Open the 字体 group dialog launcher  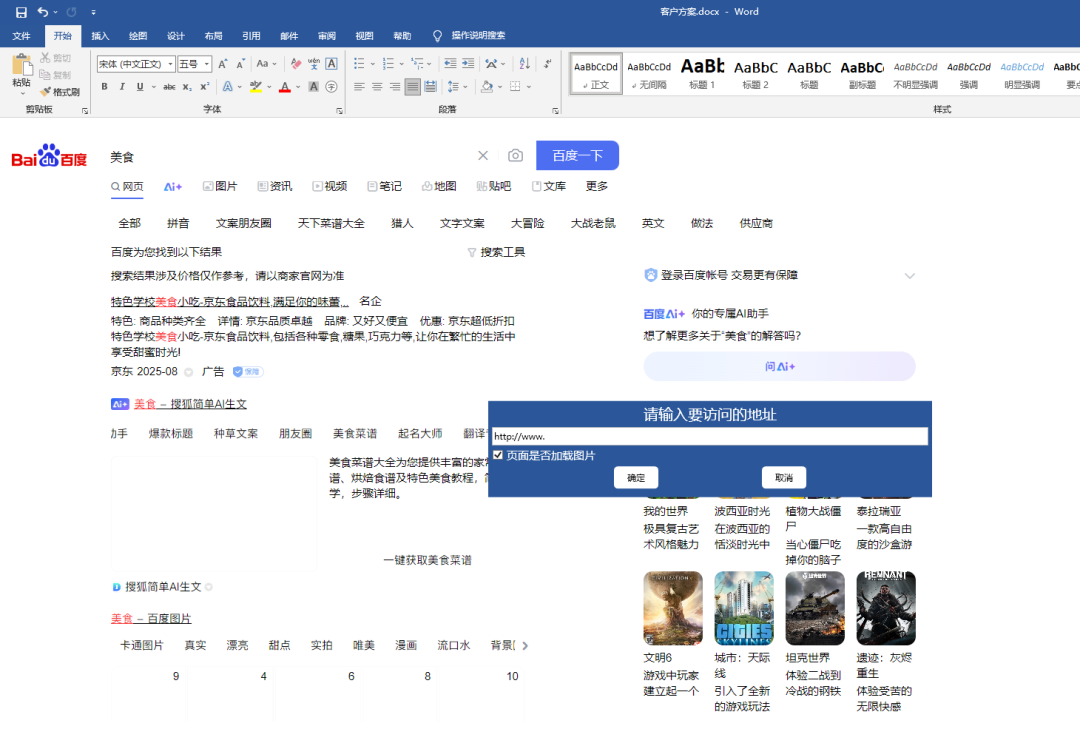tap(339, 110)
